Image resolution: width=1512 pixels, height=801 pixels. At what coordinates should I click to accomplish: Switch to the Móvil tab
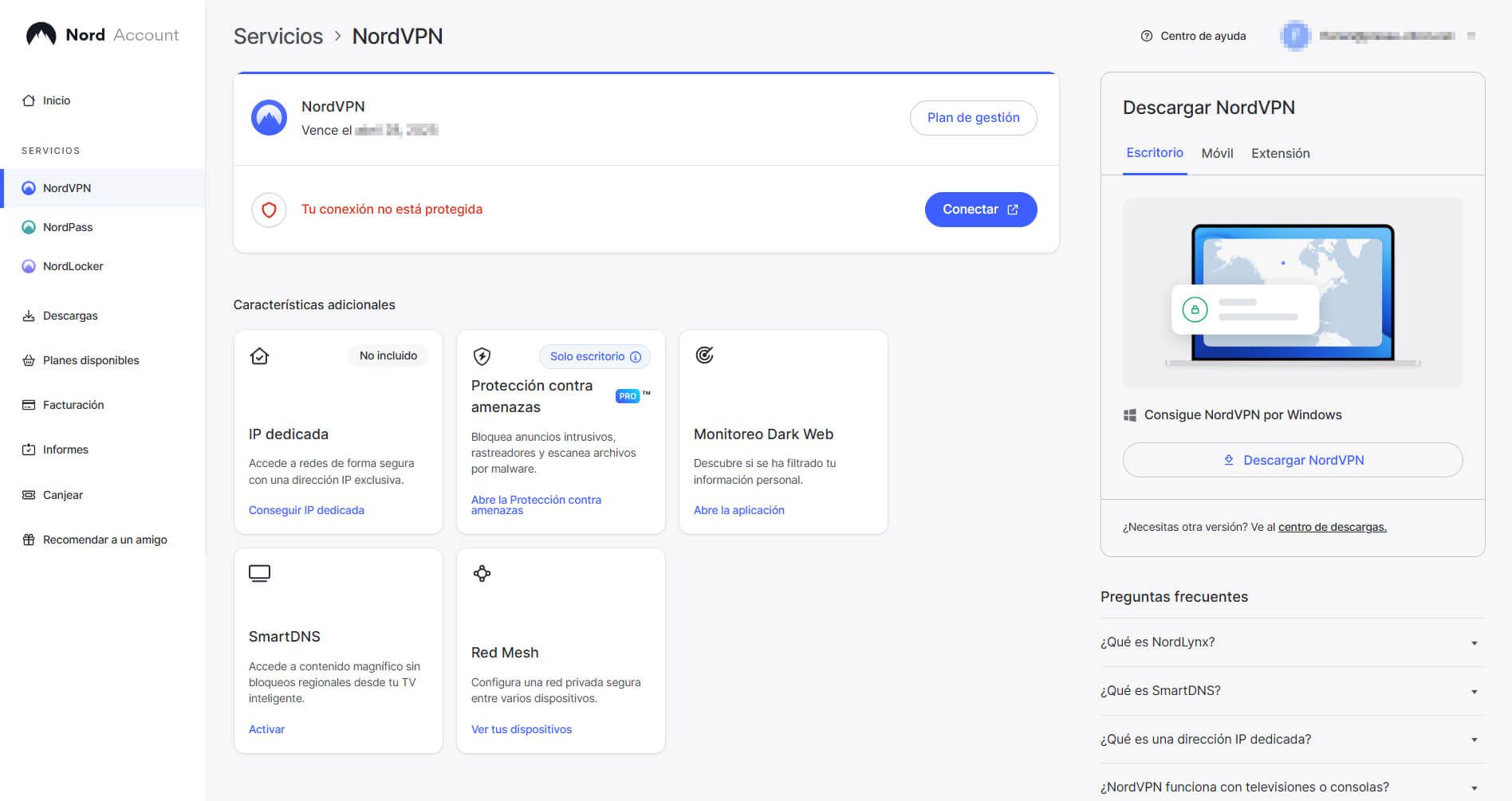click(1217, 153)
